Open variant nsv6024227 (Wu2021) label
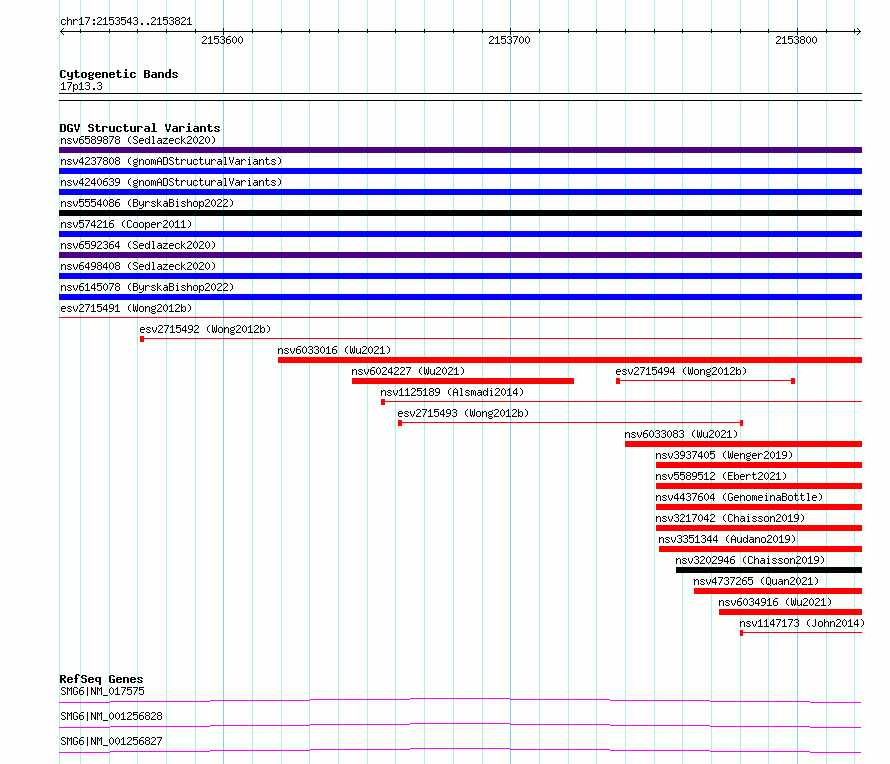 (408, 371)
